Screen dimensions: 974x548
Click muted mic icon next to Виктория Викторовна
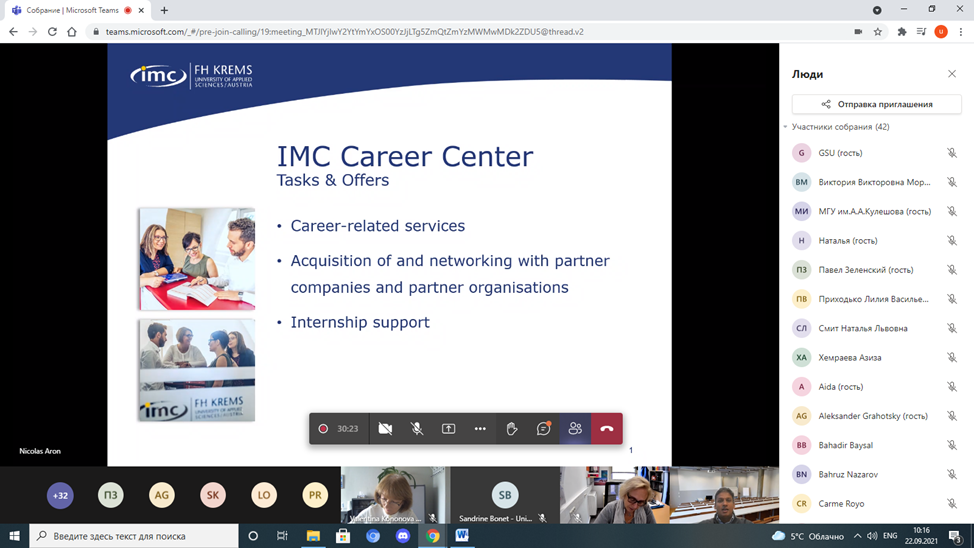point(952,182)
